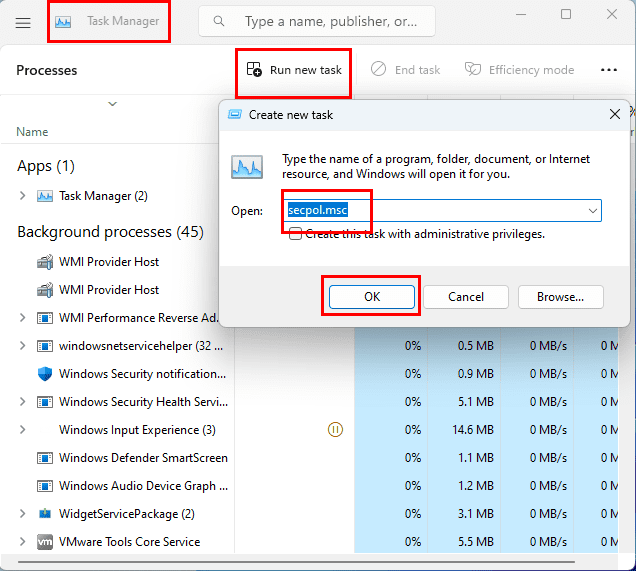Click Background processes (45) heading
Image resolution: width=636 pixels, height=571 pixels.
coord(110,232)
